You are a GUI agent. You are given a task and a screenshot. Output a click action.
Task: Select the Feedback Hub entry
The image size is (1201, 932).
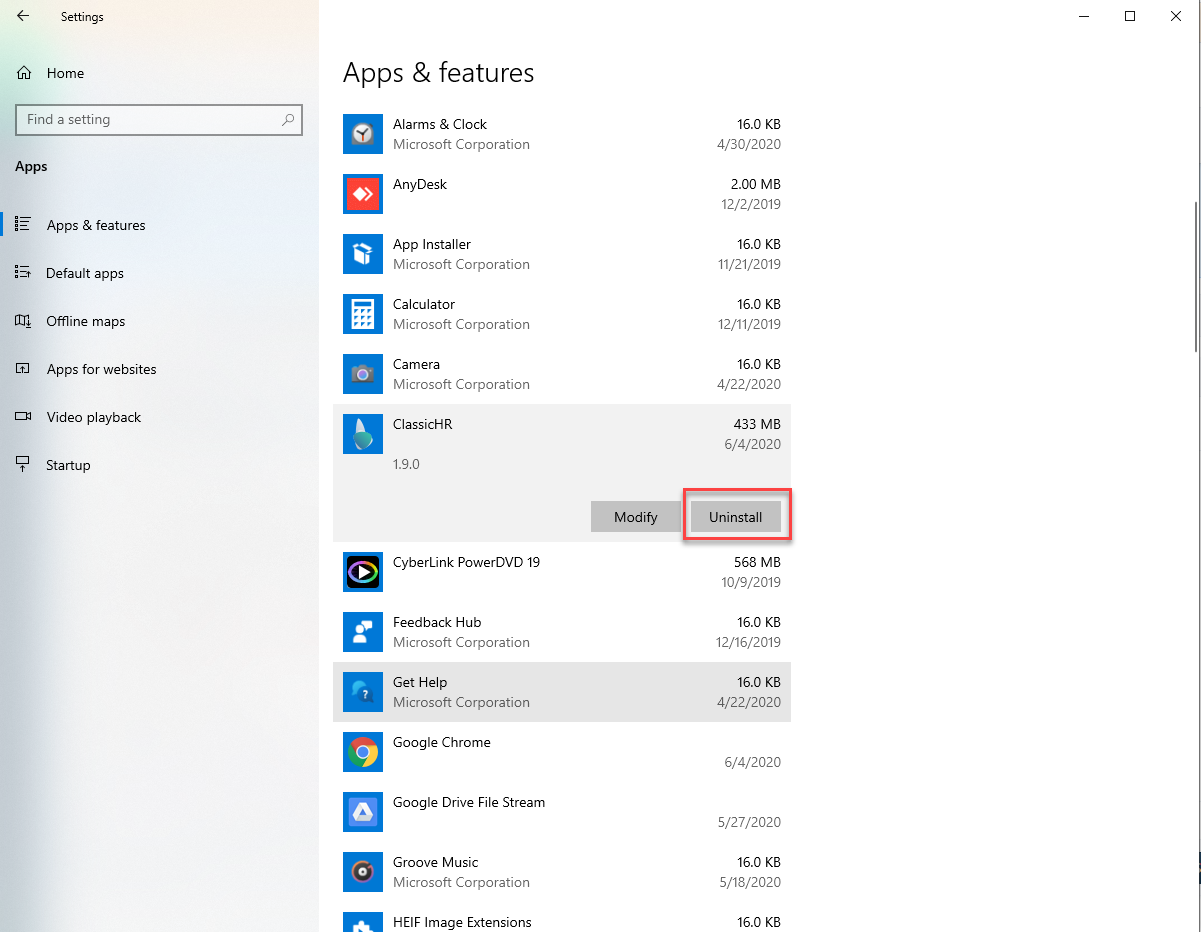pos(562,632)
